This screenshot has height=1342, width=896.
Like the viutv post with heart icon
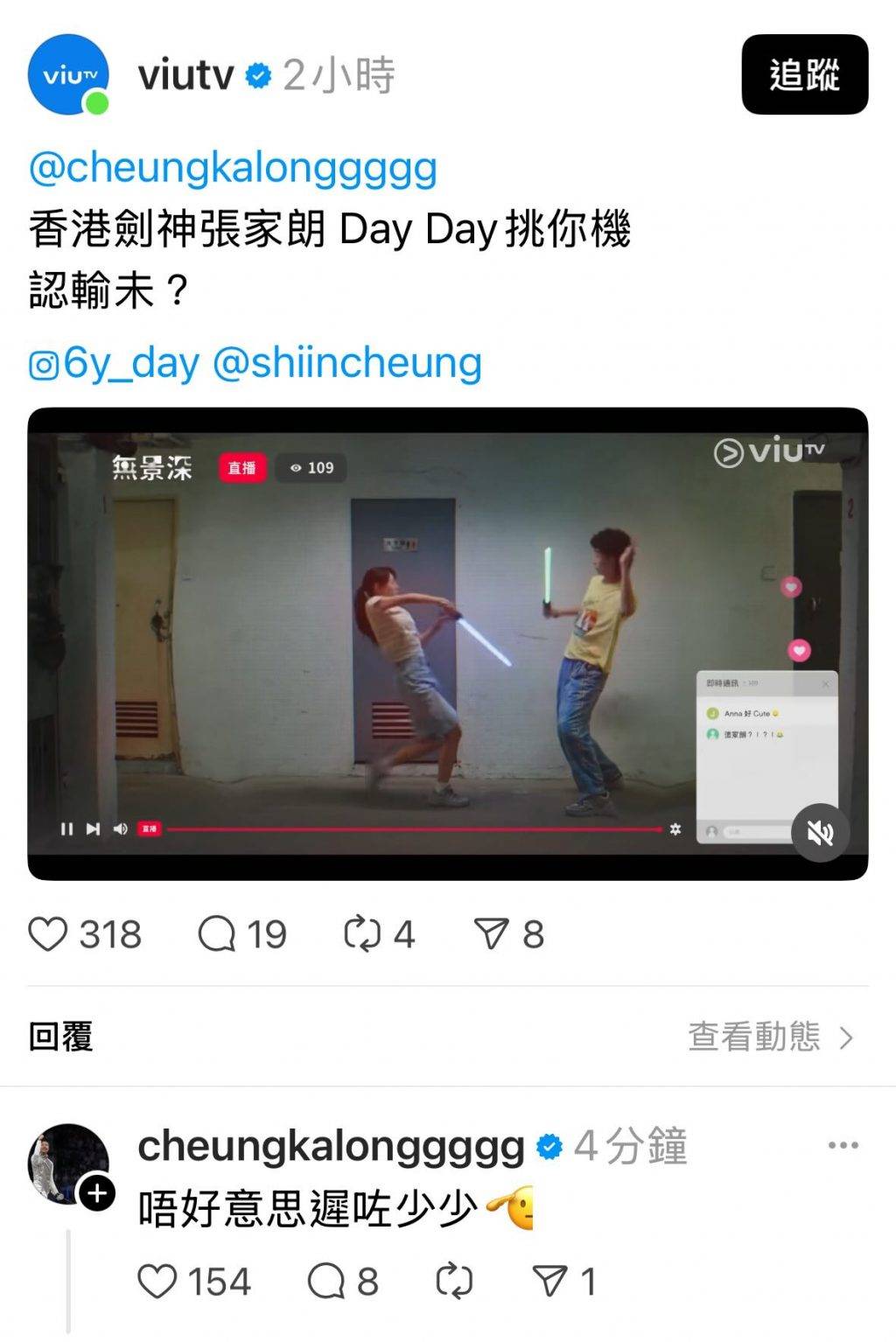coord(48,934)
